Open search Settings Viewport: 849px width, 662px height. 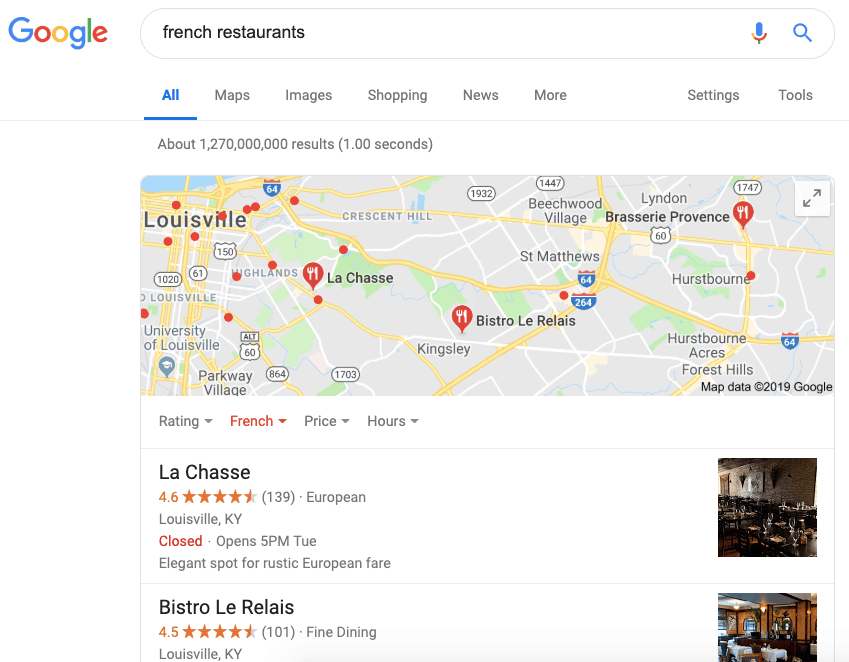[x=713, y=95]
